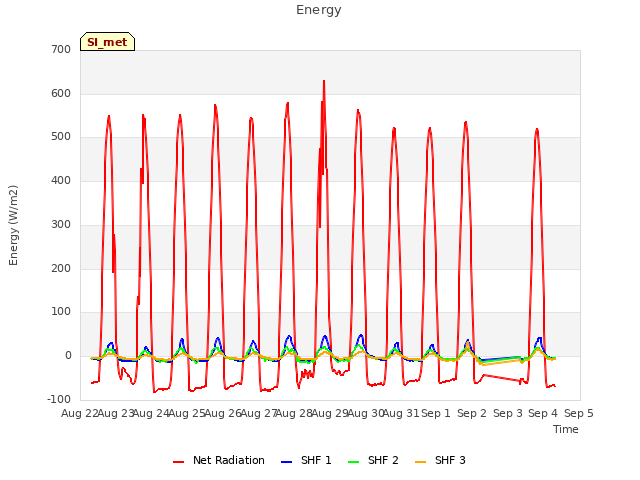This screenshot has width=640, height=480.
Task: Click the 0 y-axis tick label
Action: point(68,356)
